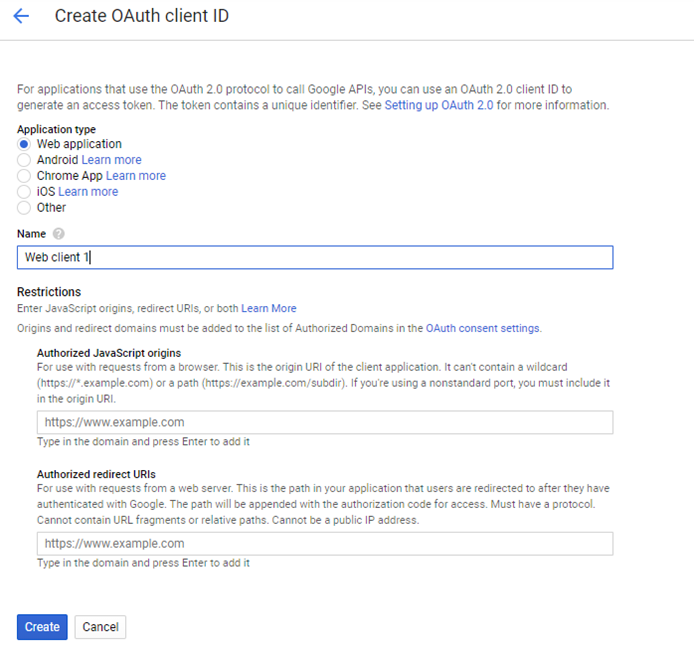
Task: Click the Name field containing Web client 1
Action: 315,258
